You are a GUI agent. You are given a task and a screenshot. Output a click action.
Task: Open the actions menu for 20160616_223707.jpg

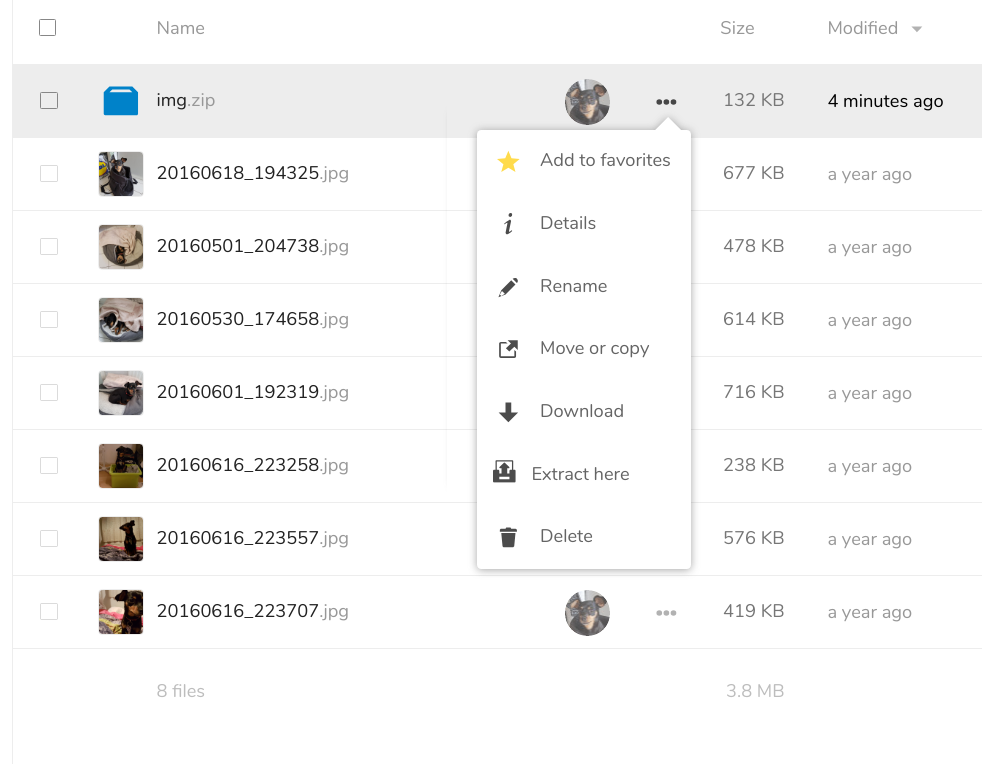(666, 612)
